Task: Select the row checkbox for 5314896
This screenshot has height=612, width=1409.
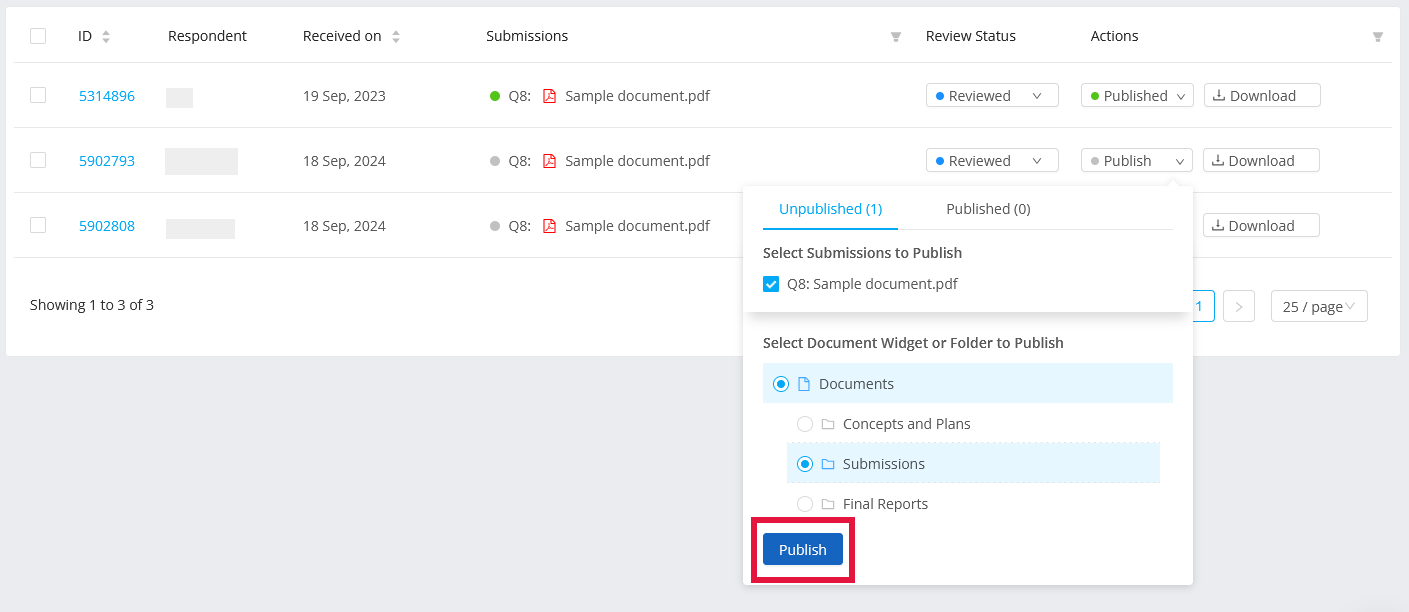Action: [x=38, y=95]
